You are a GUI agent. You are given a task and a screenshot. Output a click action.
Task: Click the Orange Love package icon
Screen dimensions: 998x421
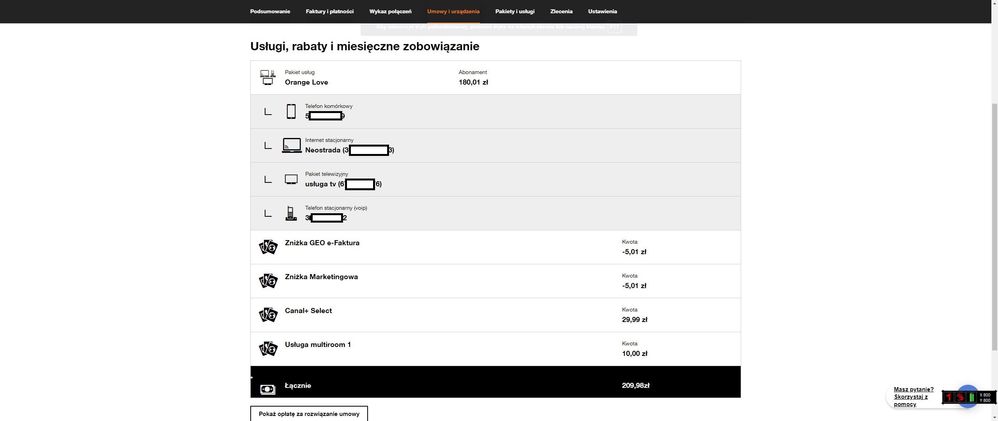pyautogui.click(x=268, y=77)
